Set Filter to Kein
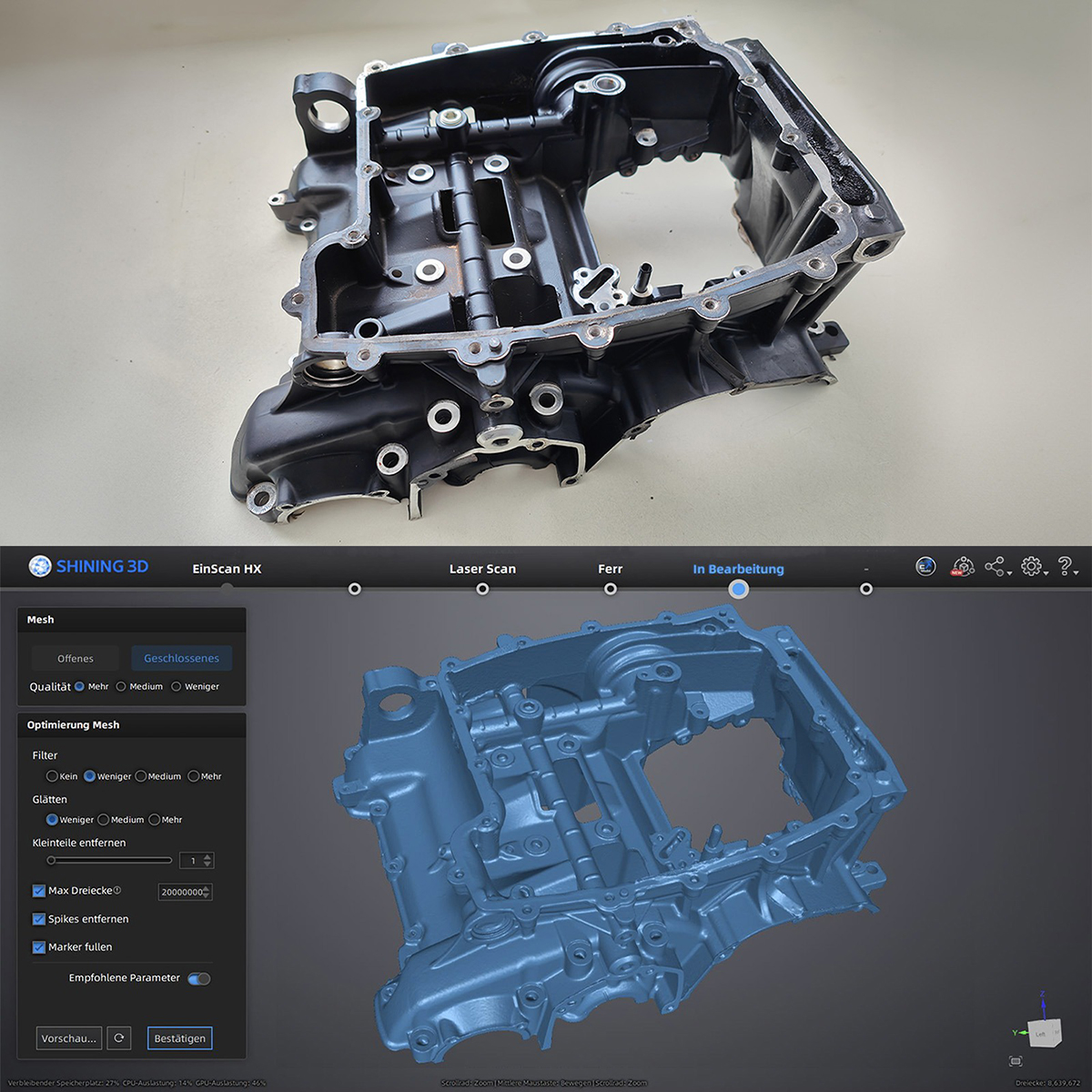 pyautogui.click(x=52, y=776)
